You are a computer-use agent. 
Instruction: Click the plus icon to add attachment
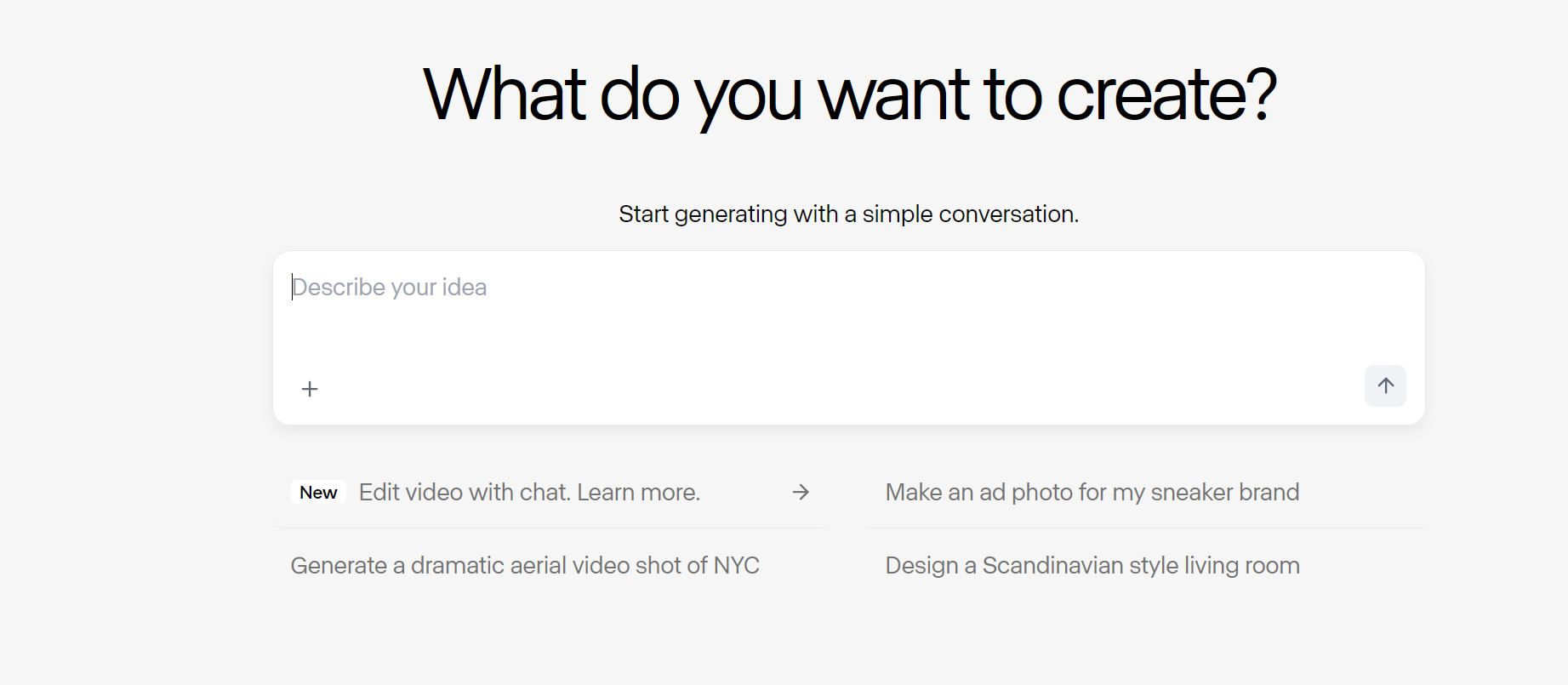(x=310, y=389)
